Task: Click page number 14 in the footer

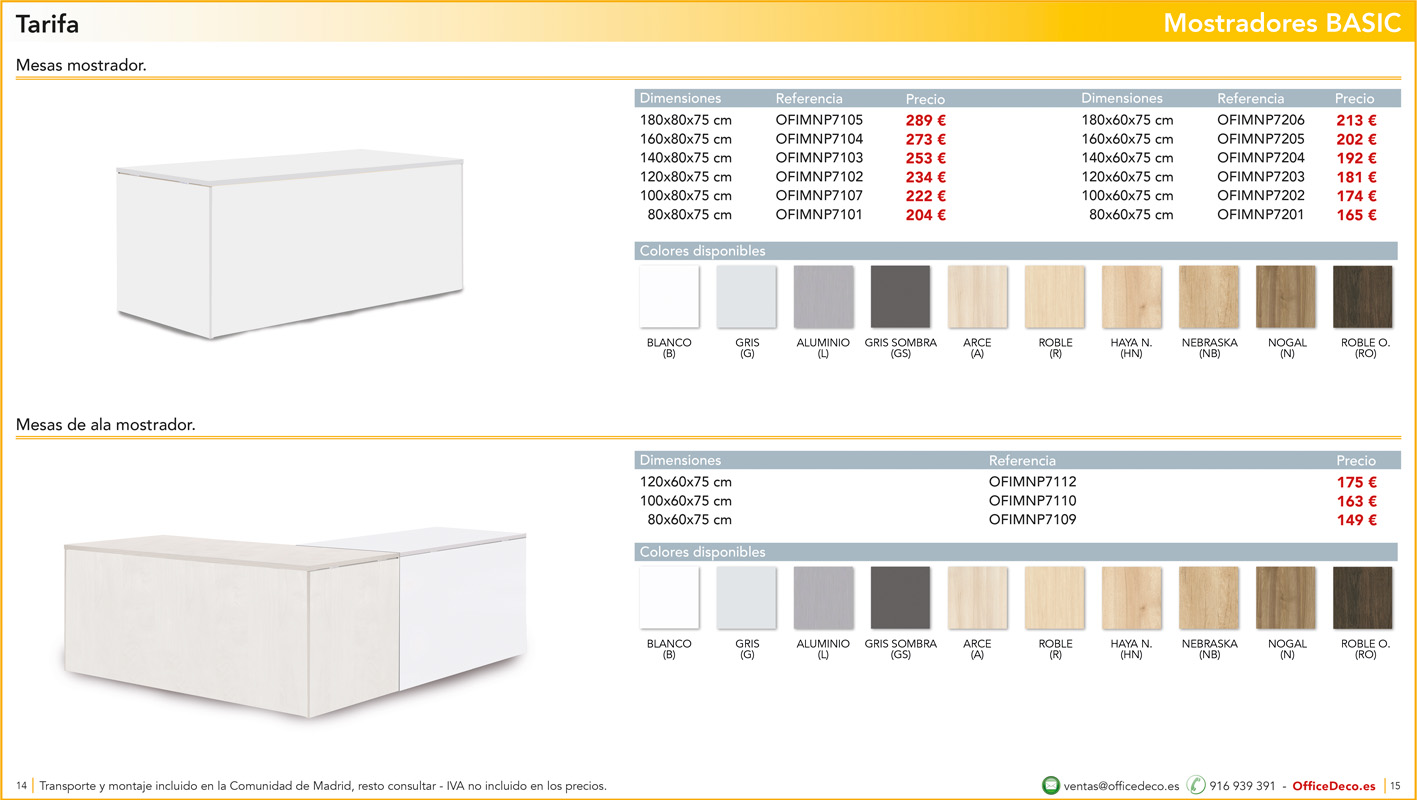Action: tap(21, 786)
